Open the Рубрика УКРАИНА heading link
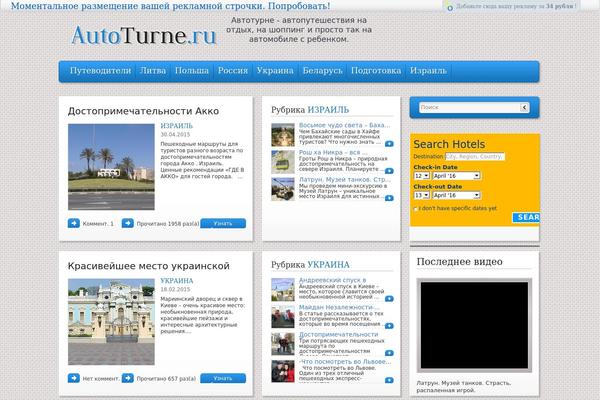Screen dimensions: 600x400 coord(328,265)
